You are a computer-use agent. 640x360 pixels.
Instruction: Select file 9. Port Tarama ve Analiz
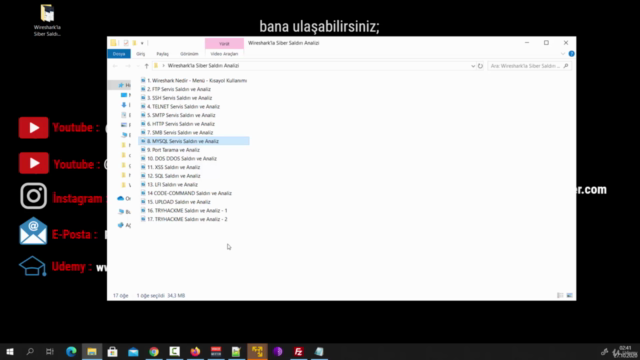pos(170,150)
